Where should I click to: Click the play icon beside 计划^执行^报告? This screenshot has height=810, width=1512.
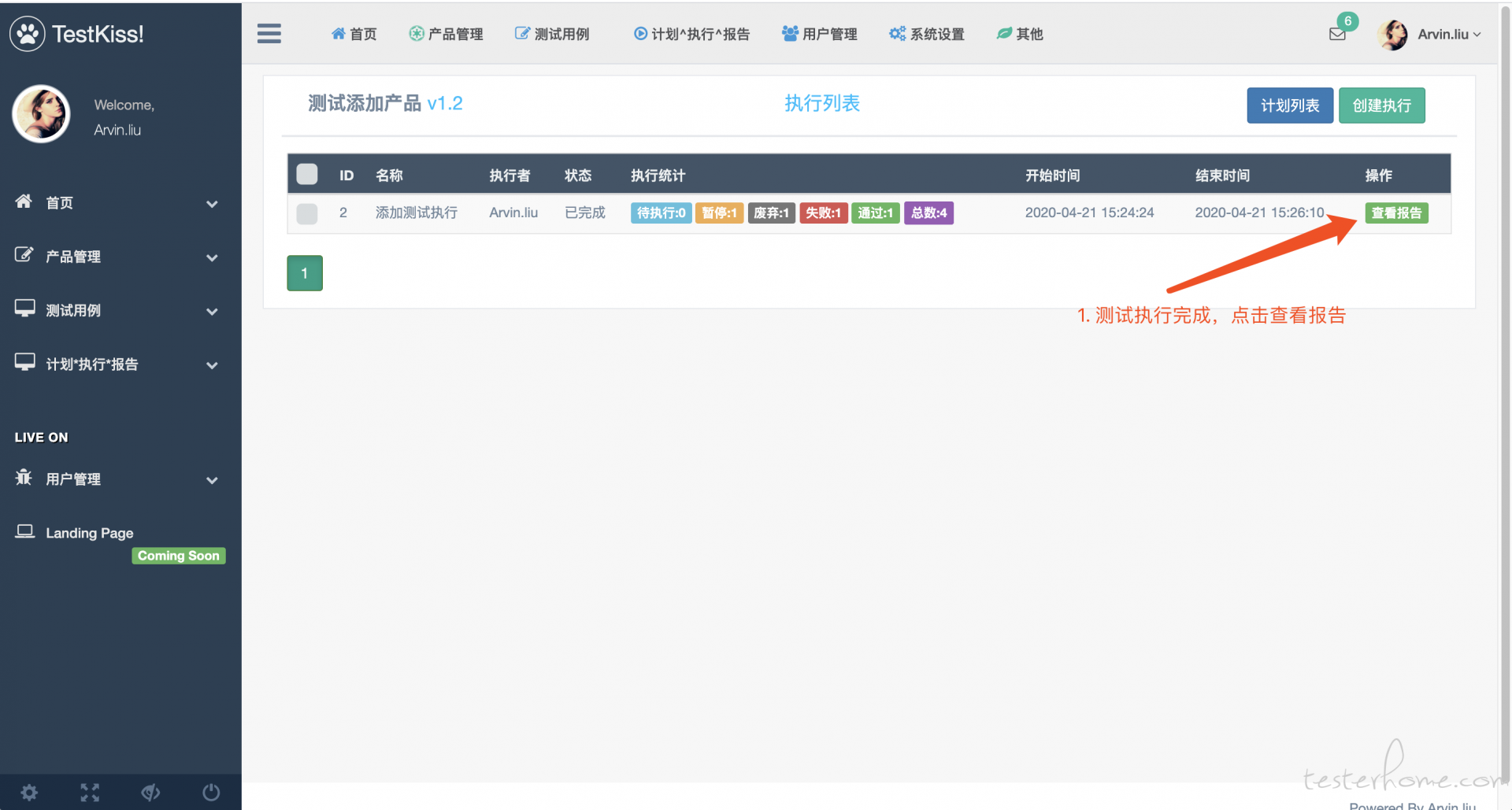(x=640, y=34)
